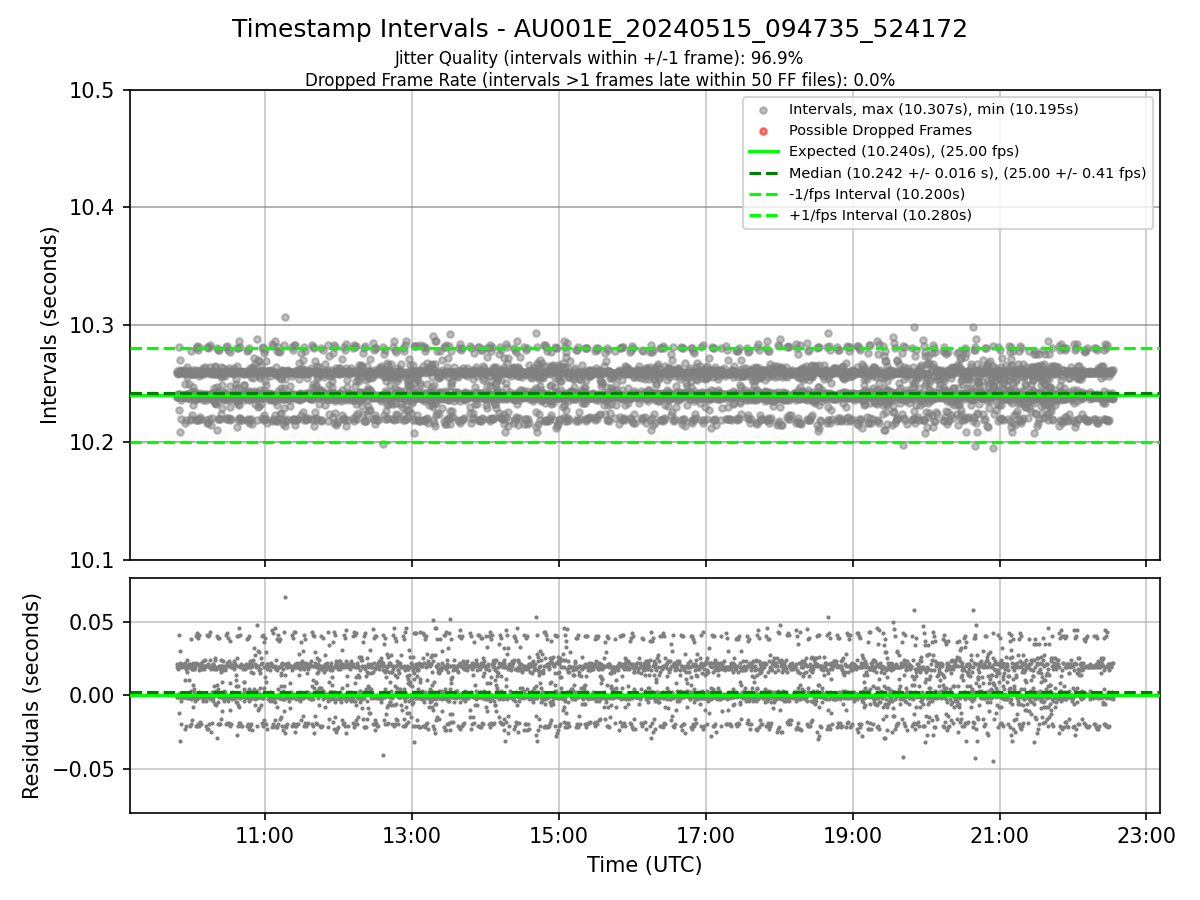Click the 'Median (10.242 +/- 0.016 s)' legend entry
Screen dimensions: 1200x900
[x=967, y=173]
